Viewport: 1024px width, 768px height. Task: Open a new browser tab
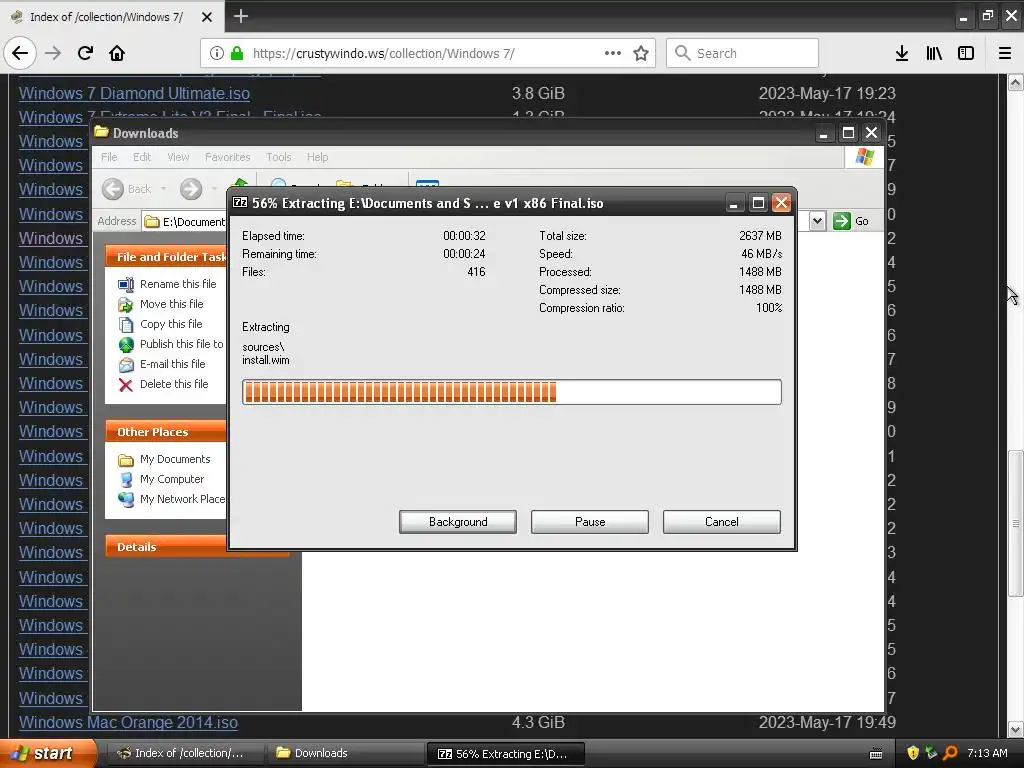[240, 16]
